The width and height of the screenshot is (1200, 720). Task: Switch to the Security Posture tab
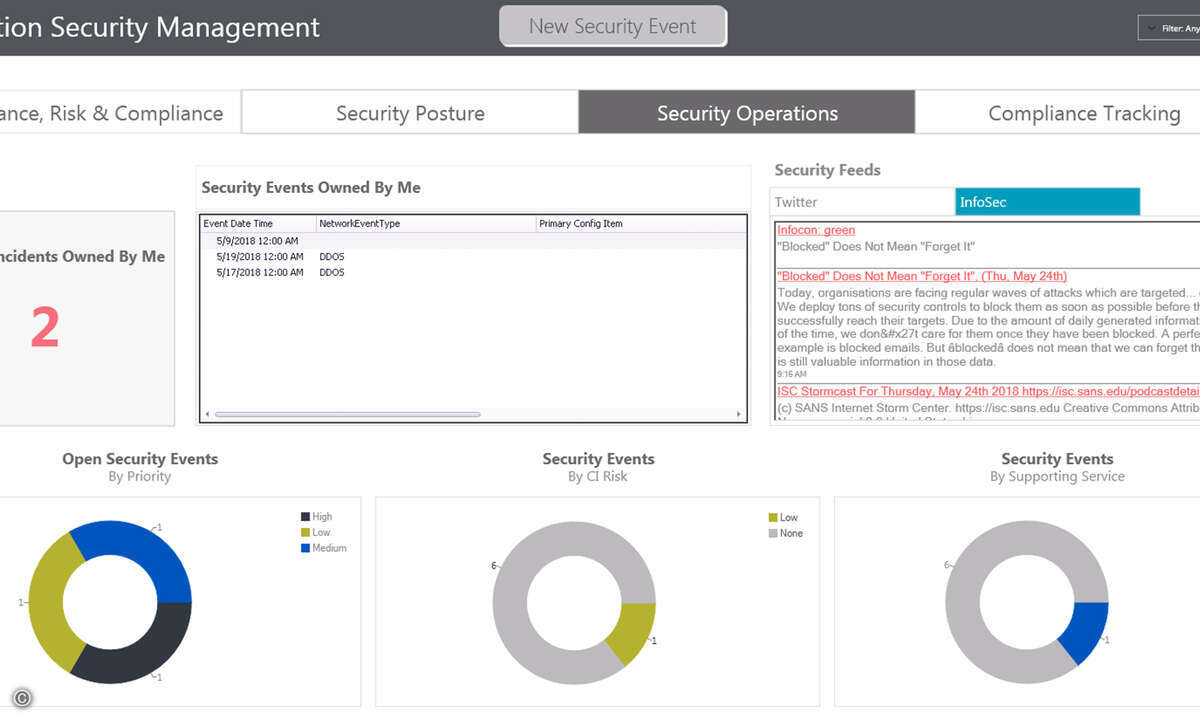tap(410, 113)
